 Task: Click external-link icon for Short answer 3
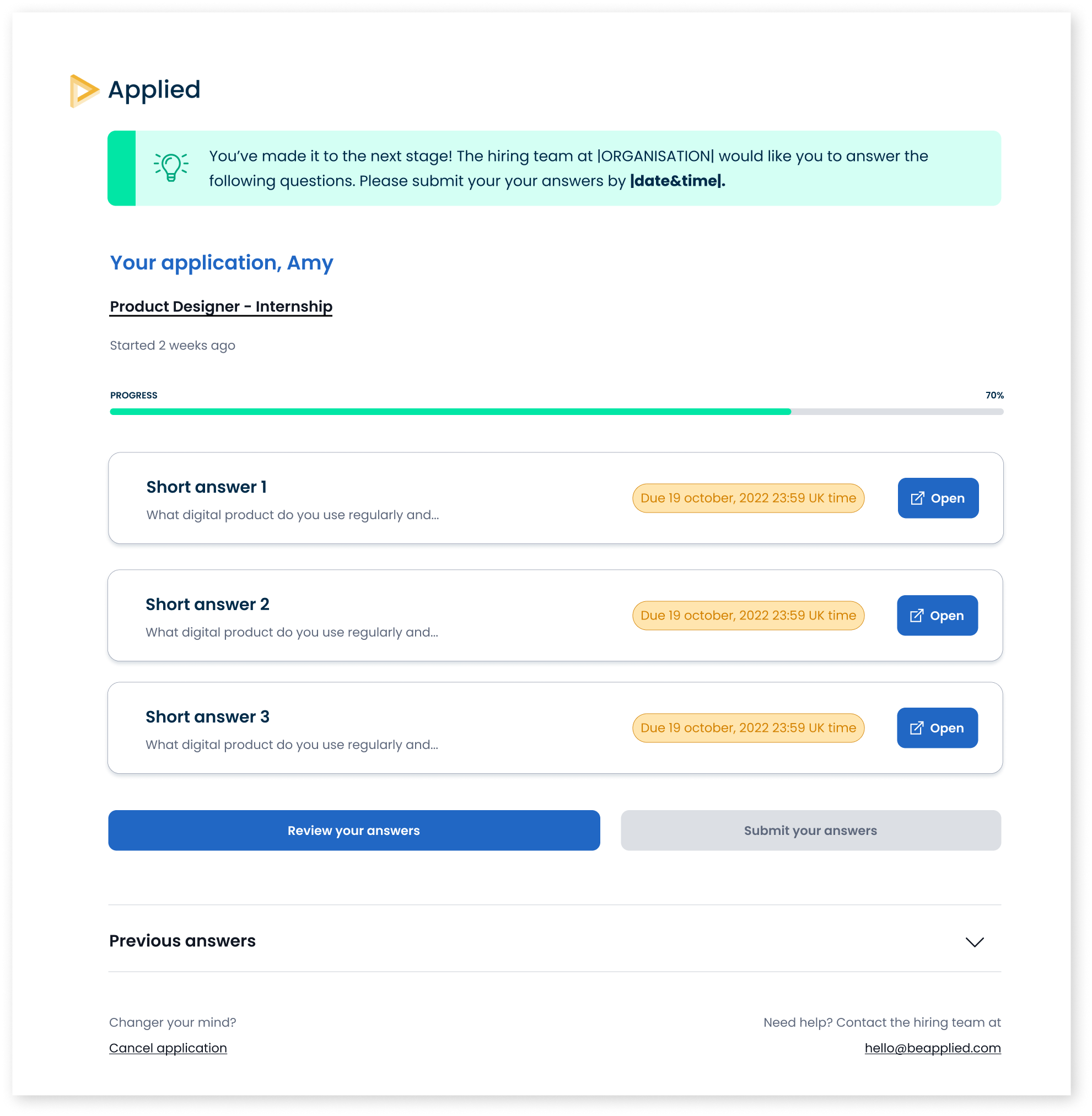(x=917, y=728)
